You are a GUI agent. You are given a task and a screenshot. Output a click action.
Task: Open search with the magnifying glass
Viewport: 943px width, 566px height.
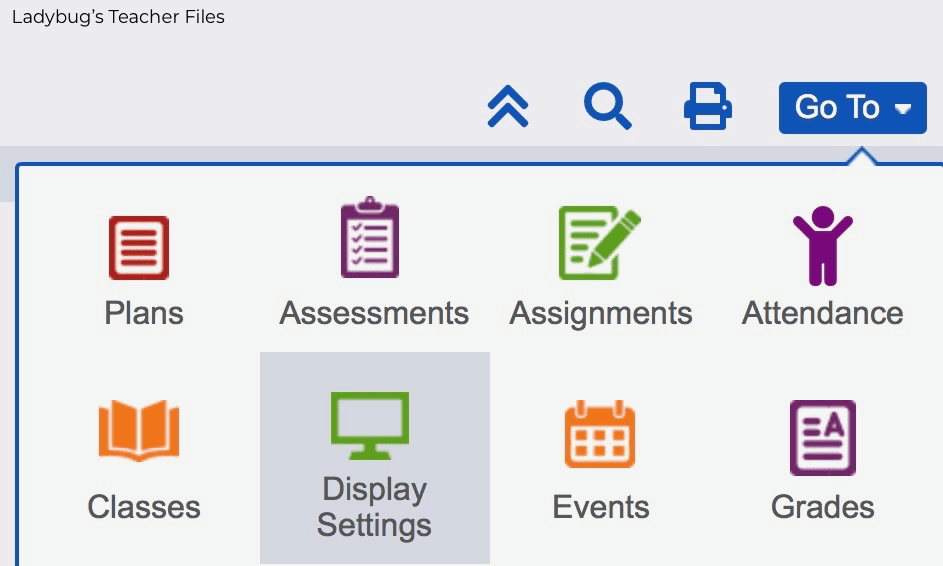(607, 106)
